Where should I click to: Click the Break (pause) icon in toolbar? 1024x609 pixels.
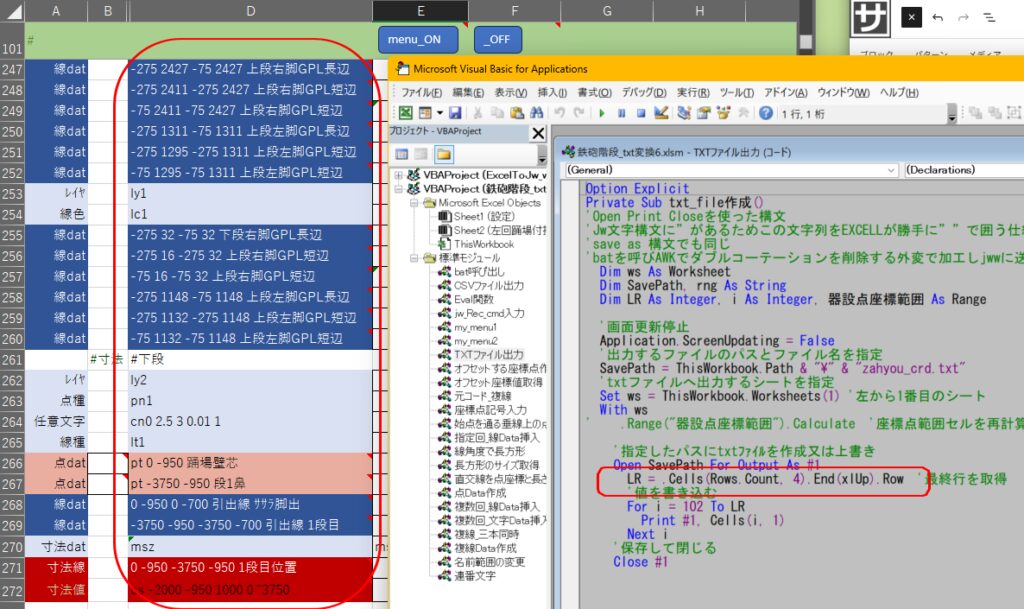pos(620,113)
